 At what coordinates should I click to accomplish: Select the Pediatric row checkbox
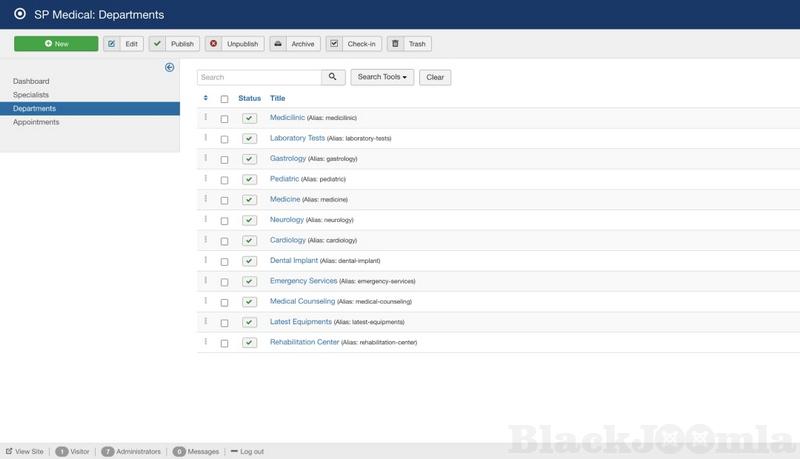[224, 180]
